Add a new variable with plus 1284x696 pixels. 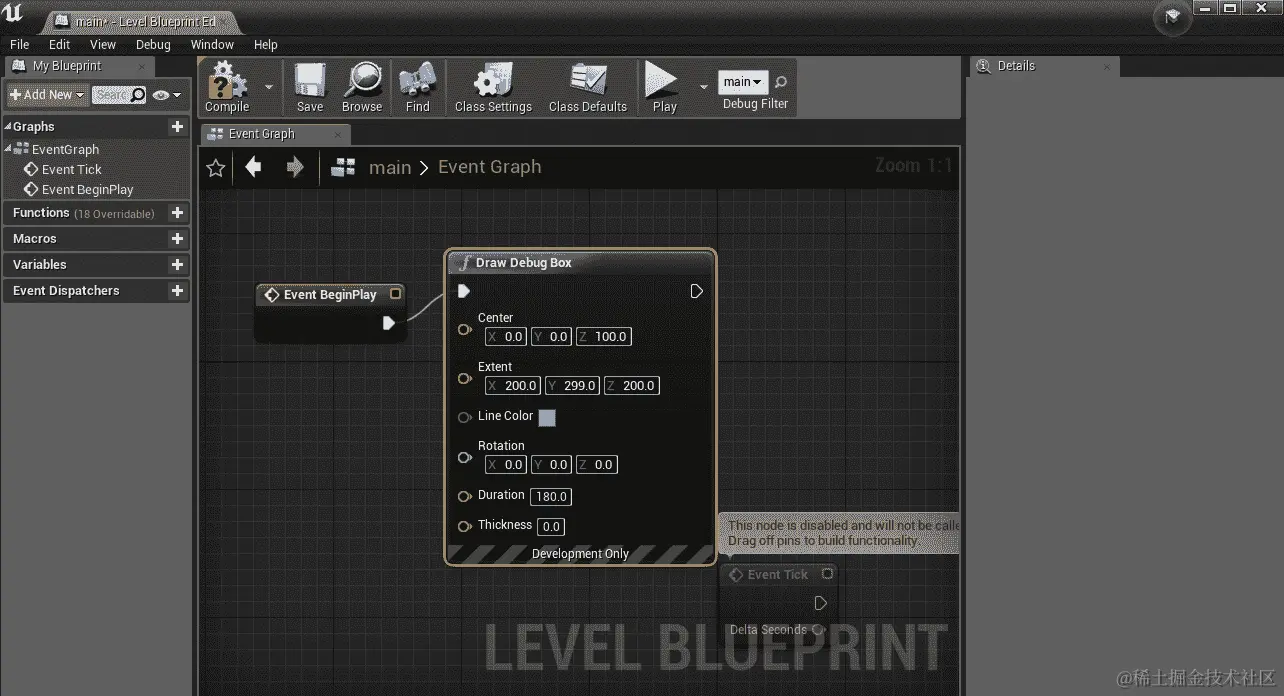click(177, 265)
